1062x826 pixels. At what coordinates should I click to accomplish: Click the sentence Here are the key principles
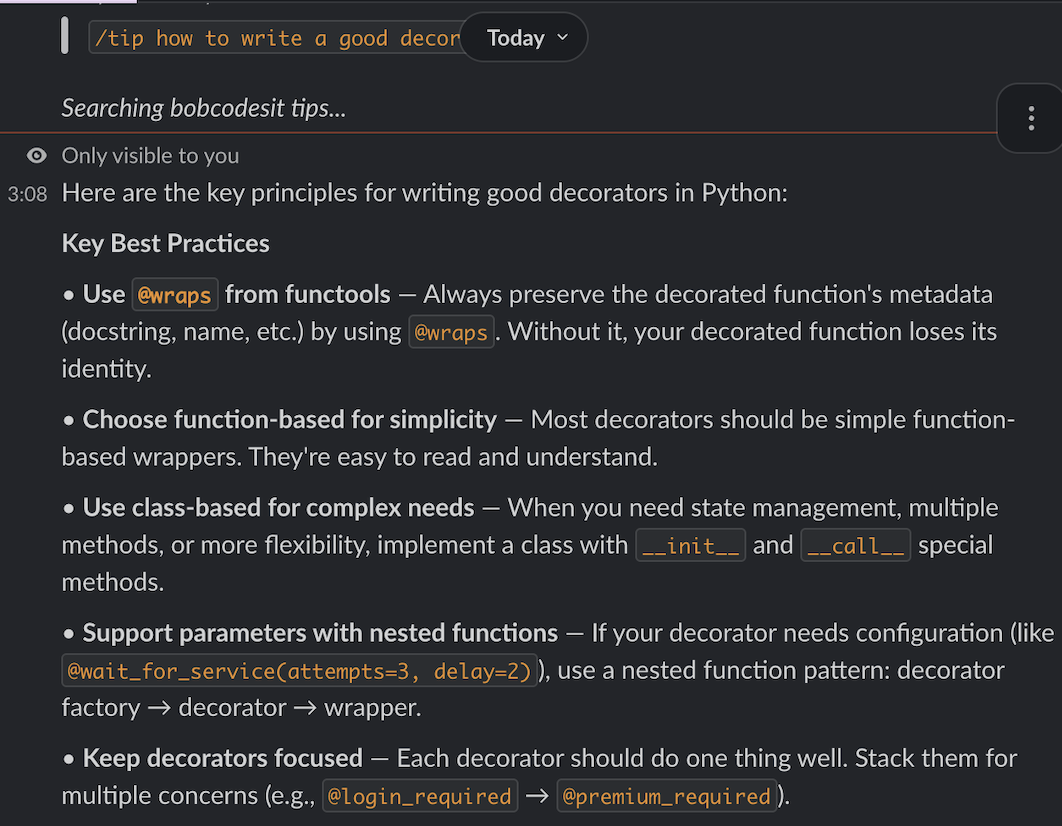pos(425,193)
